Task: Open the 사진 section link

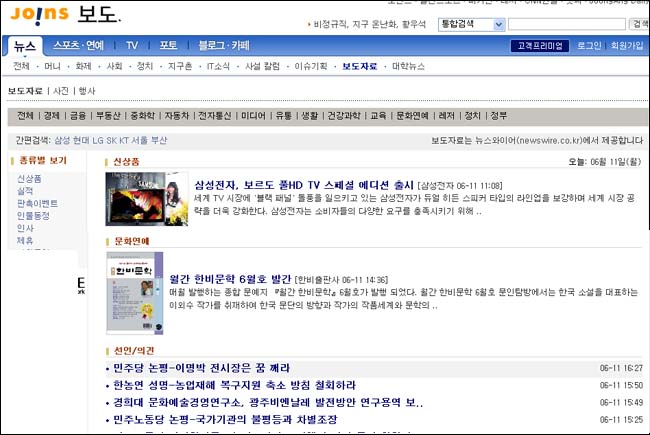Action: point(61,91)
